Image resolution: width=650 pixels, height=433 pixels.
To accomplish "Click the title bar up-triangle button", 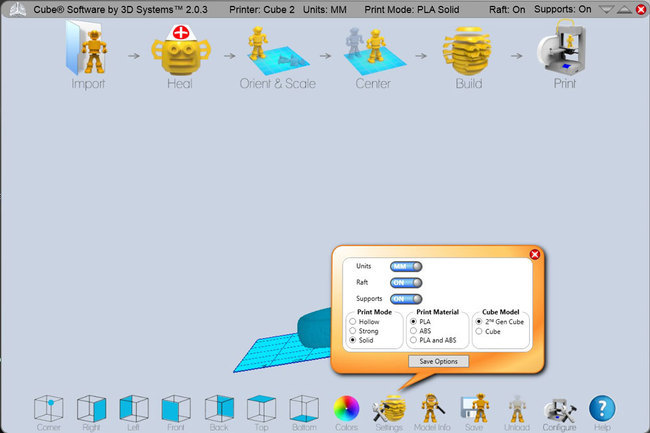I will pyautogui.click(x=624, y=9).
